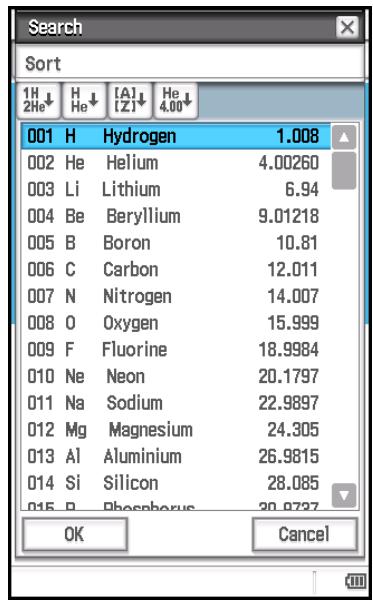
Task: Click the battery indicator icon
Action: tap(355, 581)
